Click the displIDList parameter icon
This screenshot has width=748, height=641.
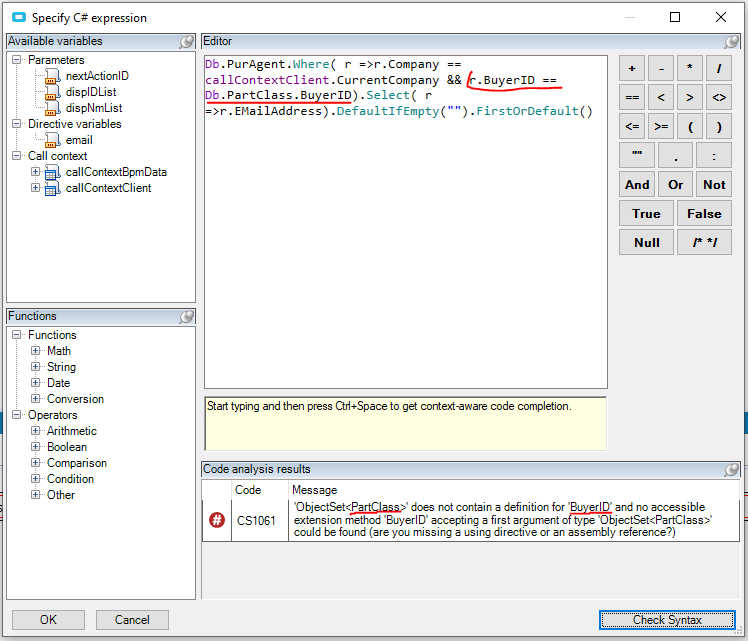click(52, 92)
